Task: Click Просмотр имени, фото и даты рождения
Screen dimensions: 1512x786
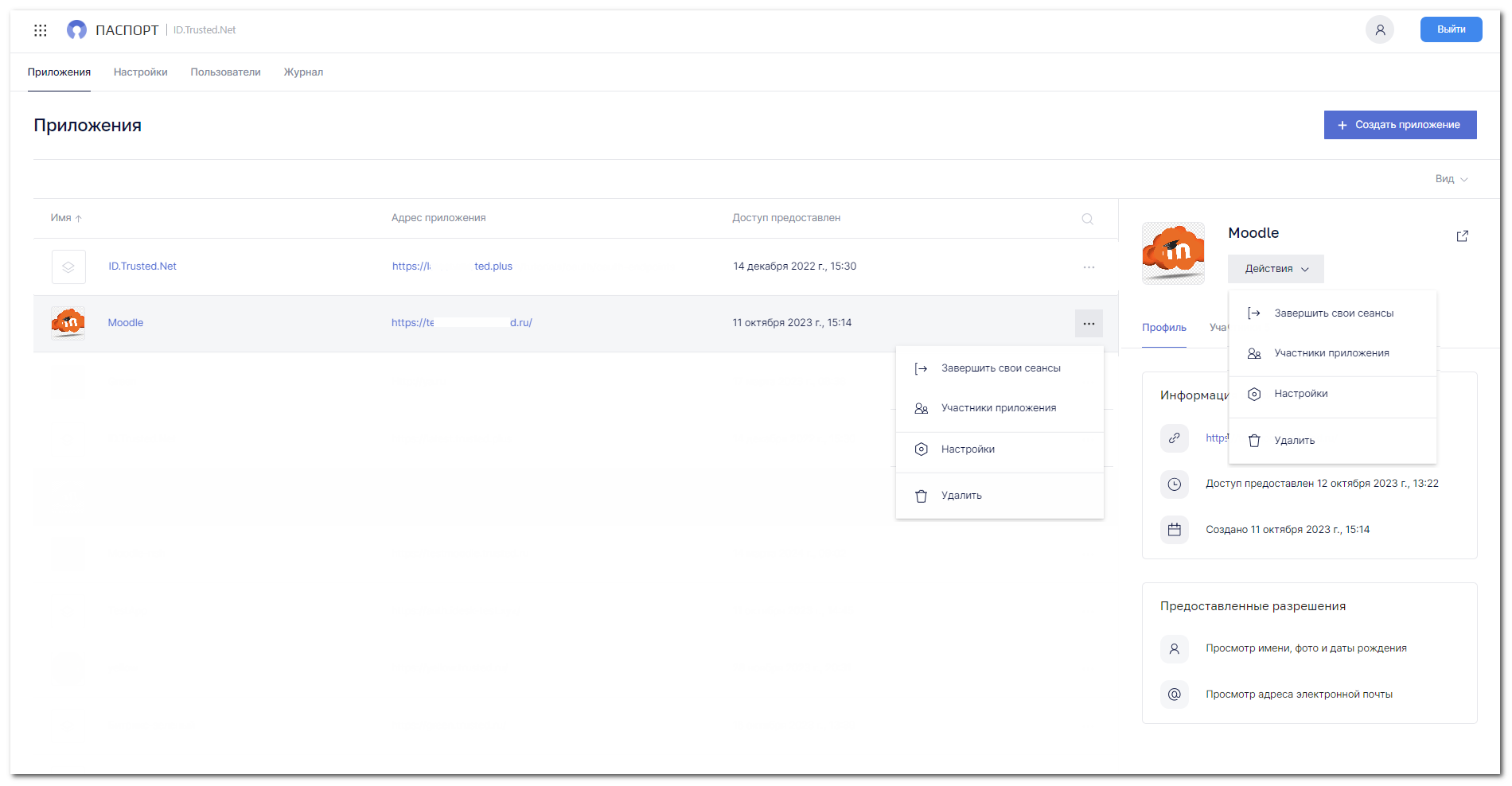Action: coord(1306,648)
